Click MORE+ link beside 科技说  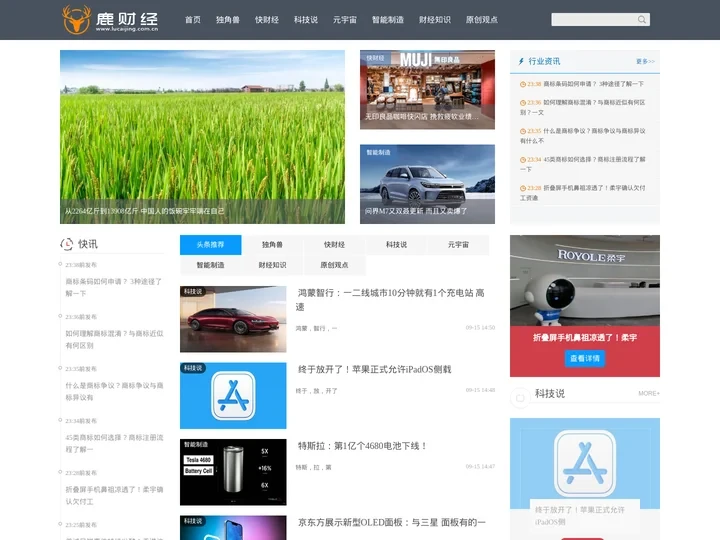point(648,394)
